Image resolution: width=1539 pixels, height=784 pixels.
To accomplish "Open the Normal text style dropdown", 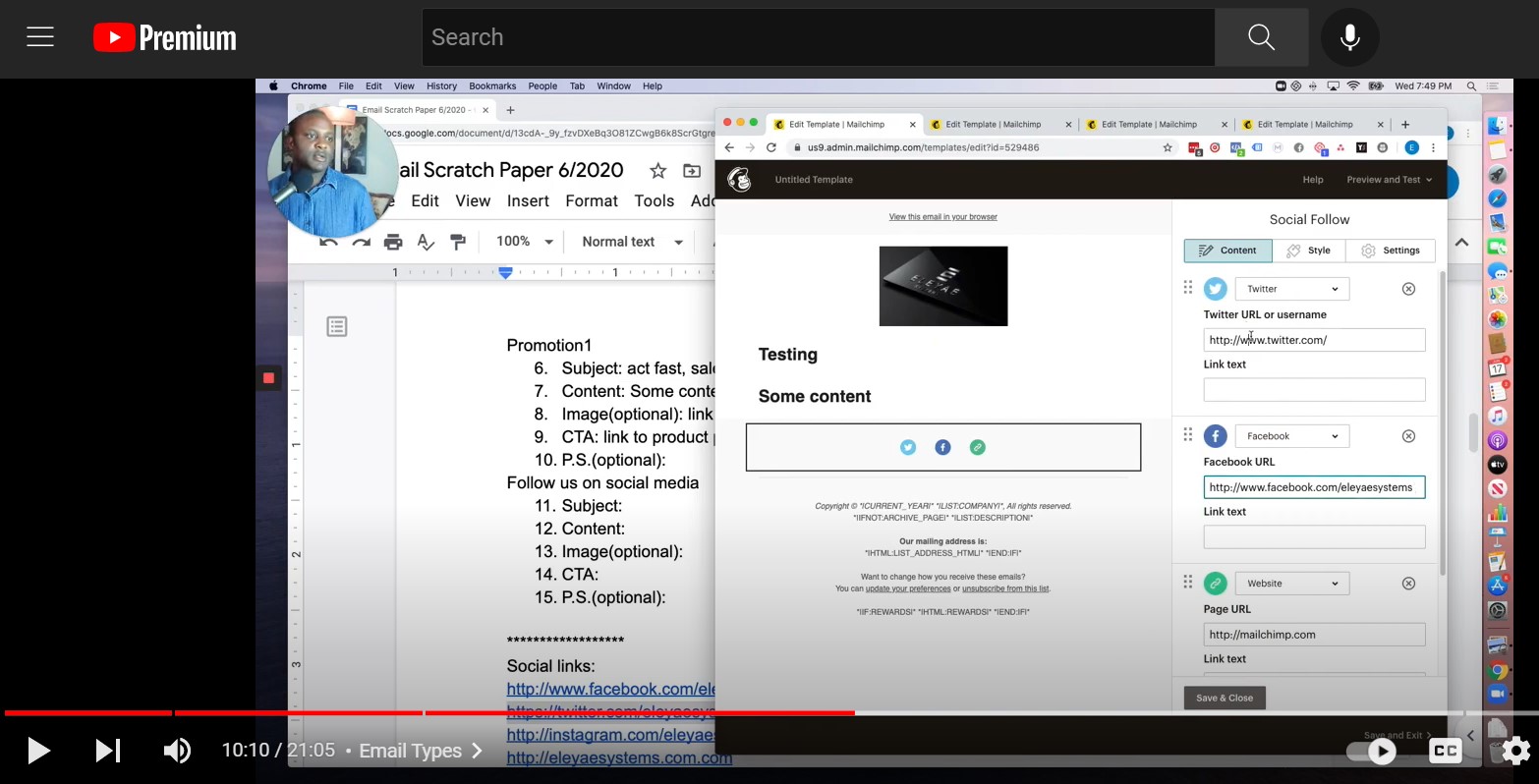I will 632,242.
